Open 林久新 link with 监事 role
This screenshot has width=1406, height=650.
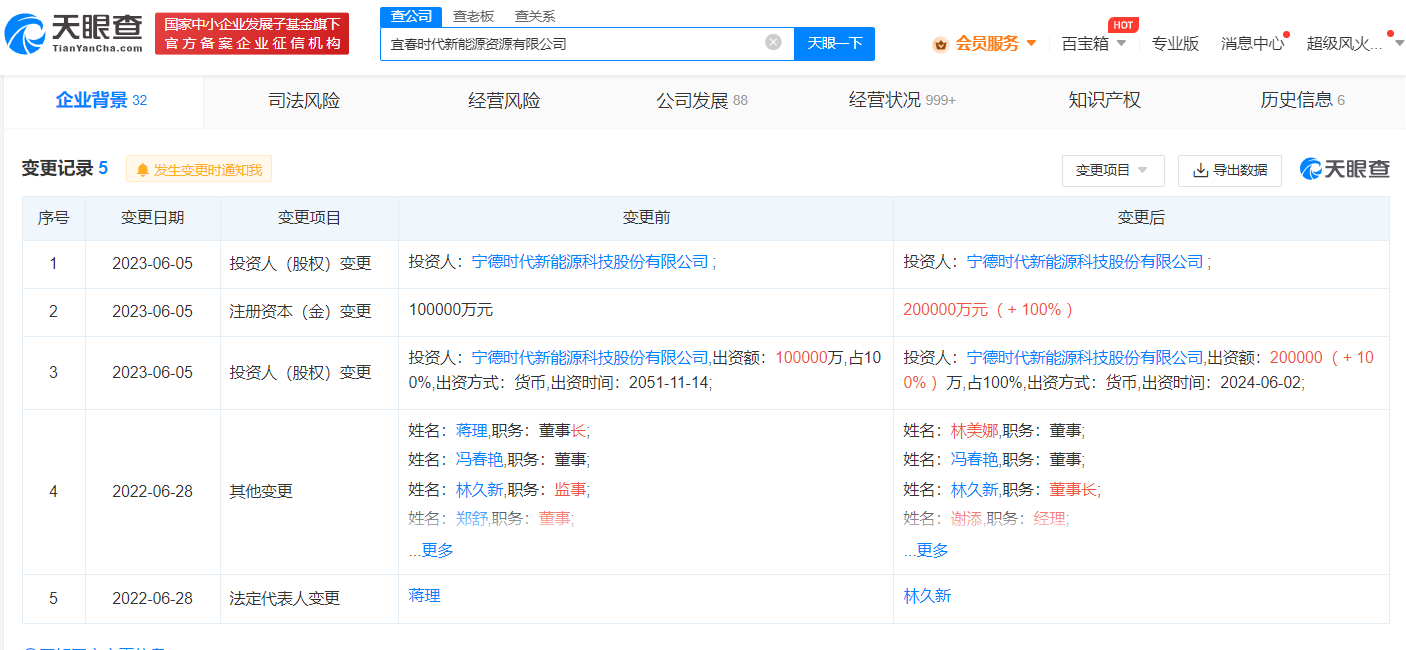pyautogui.click(x=479, y=489)
